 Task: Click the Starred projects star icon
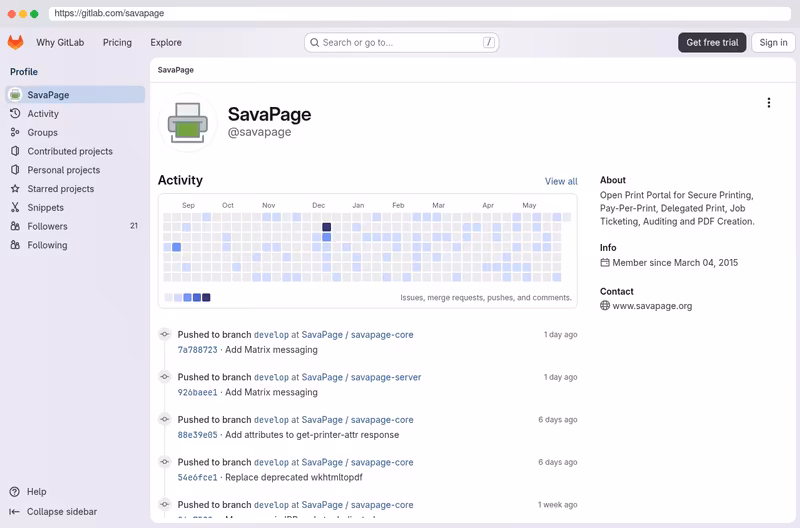coord(15,189)
